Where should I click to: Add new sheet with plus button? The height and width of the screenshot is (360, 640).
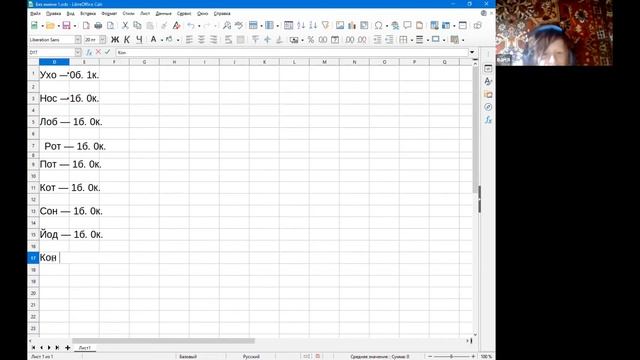(x=68, y=348)
